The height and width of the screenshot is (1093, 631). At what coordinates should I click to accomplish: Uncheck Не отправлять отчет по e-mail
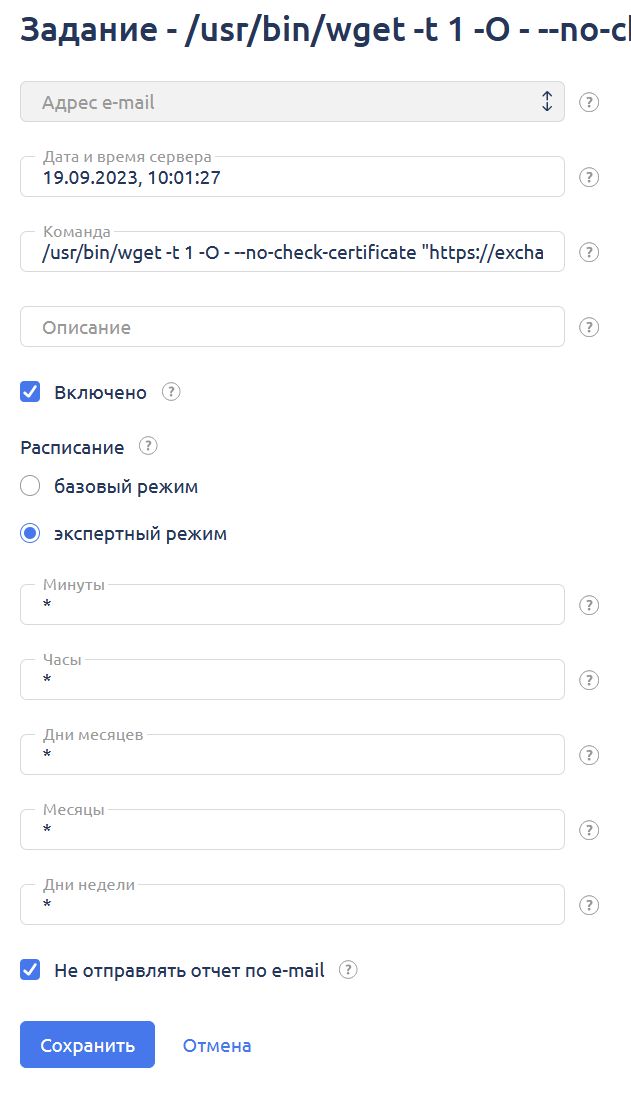pos(31,969)
